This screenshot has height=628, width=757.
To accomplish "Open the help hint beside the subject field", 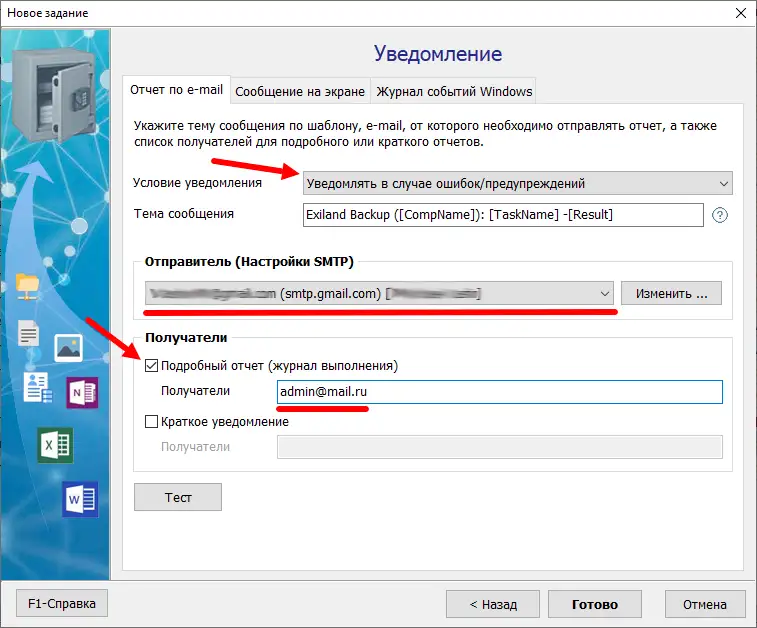I will 719,215.
